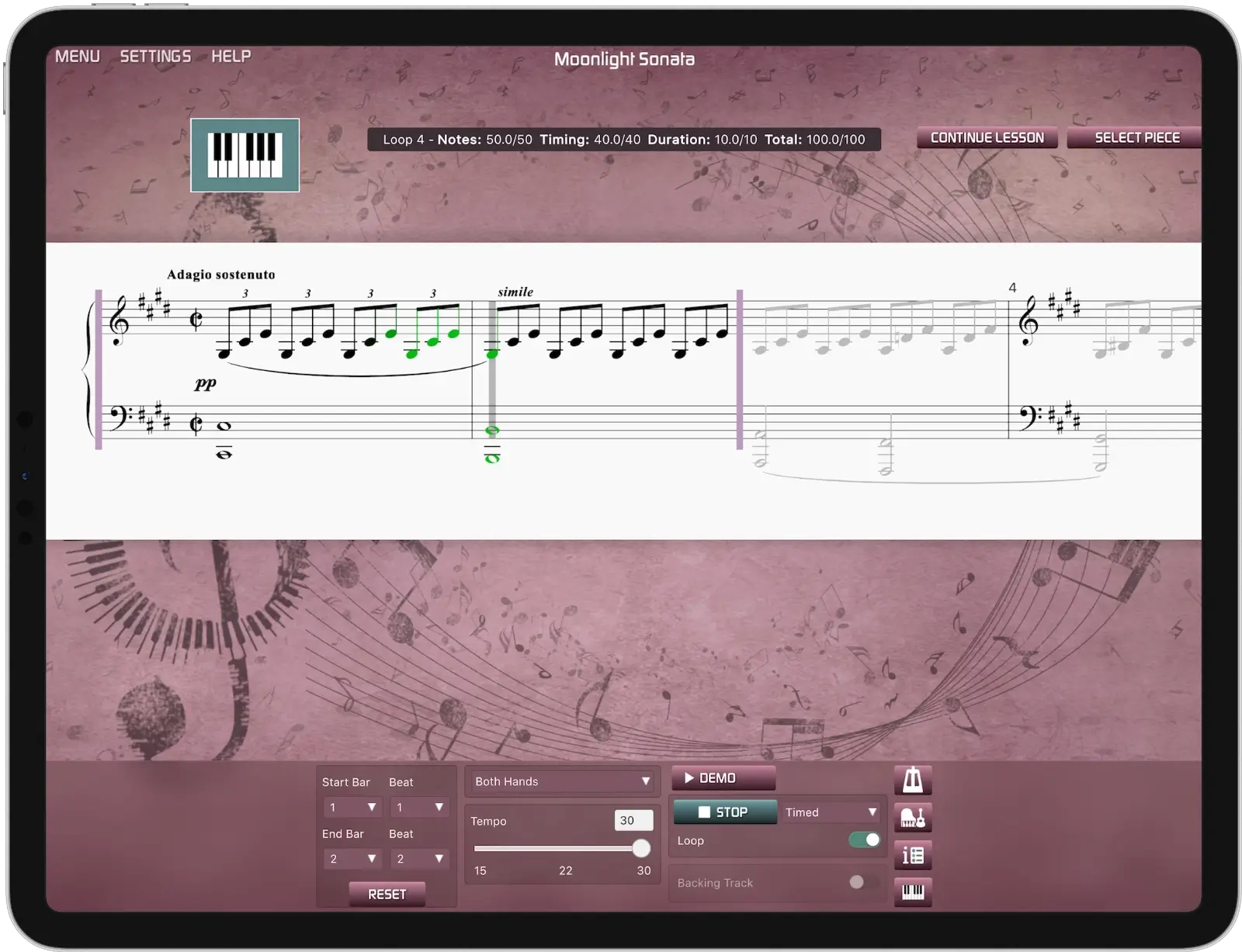Image resolution: width=1242 pixels, height=952 pixels.
Task: Open the instrument selection panel
Action: click(913, 818)
